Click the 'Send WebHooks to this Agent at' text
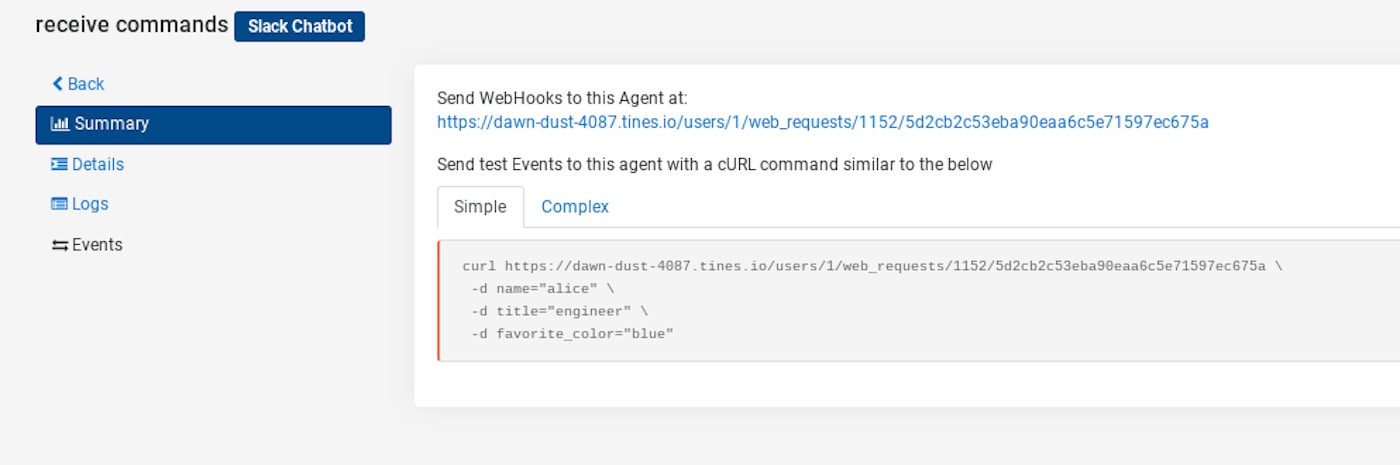This screenshot has width=1400, height=465. (562, 98)
